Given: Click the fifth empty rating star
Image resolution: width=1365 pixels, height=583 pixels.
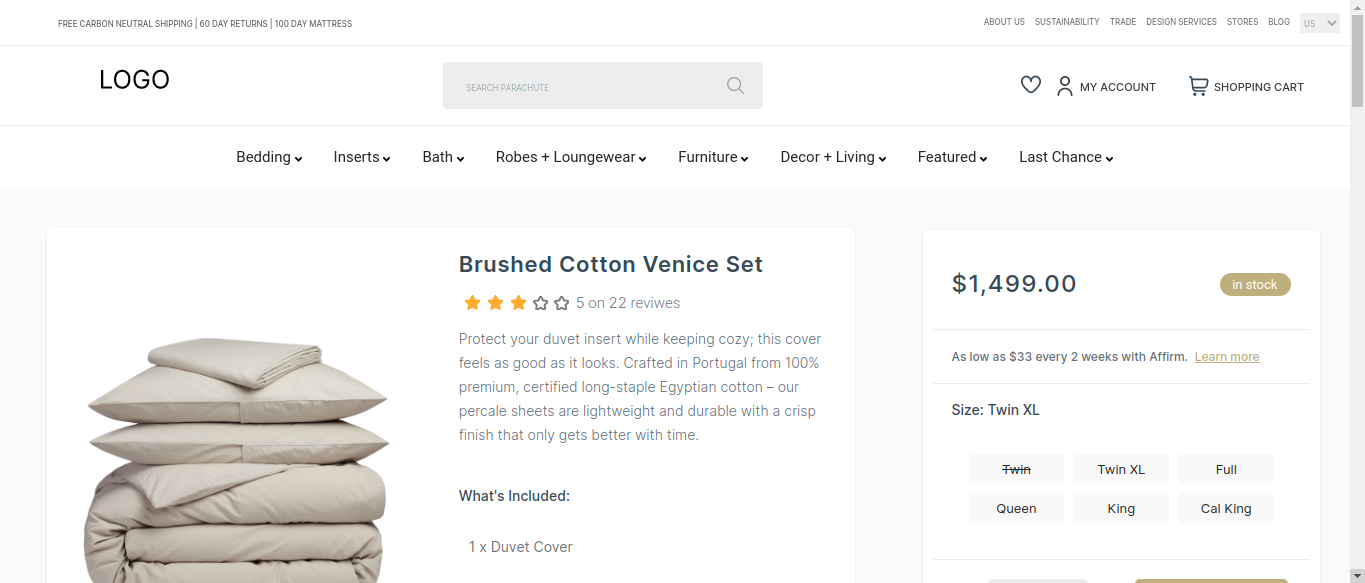Looking at the screenshot, I should tap(562, 303).
